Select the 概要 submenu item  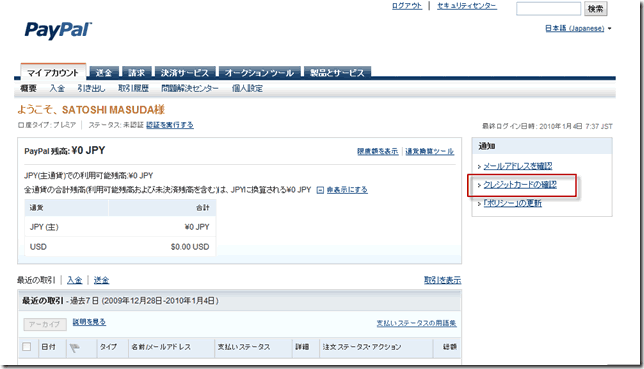(28, 88)
